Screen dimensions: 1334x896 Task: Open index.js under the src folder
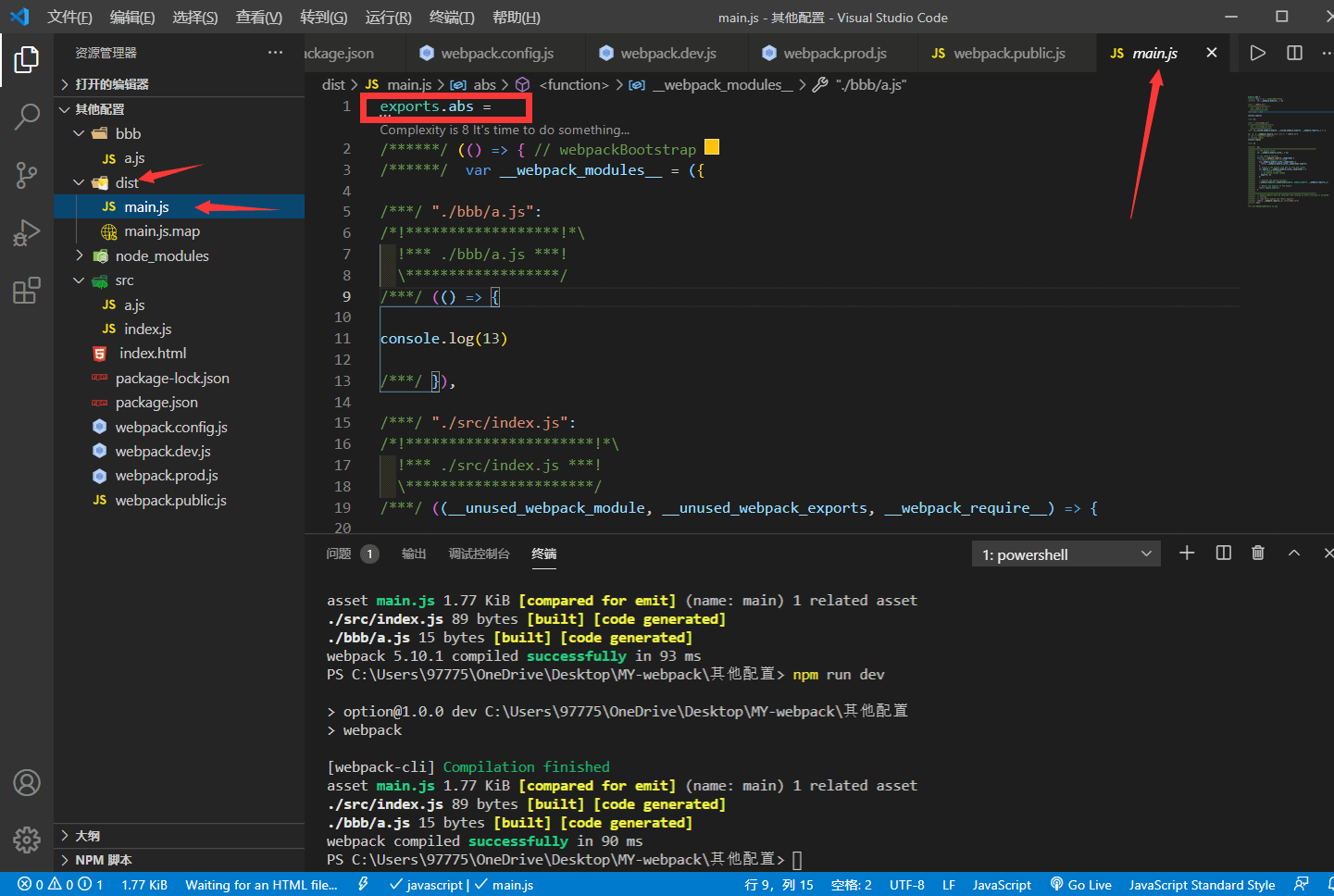[x=179, y=329]
